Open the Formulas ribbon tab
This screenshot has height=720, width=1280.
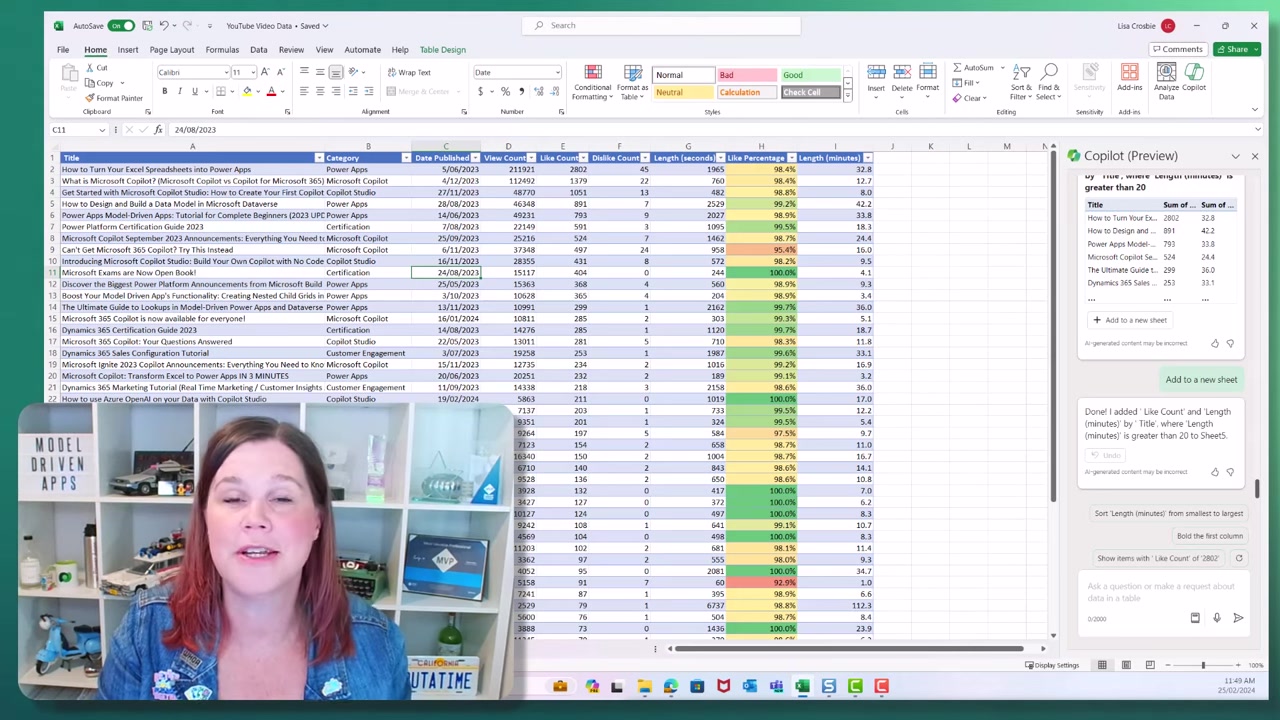(222, 49)
